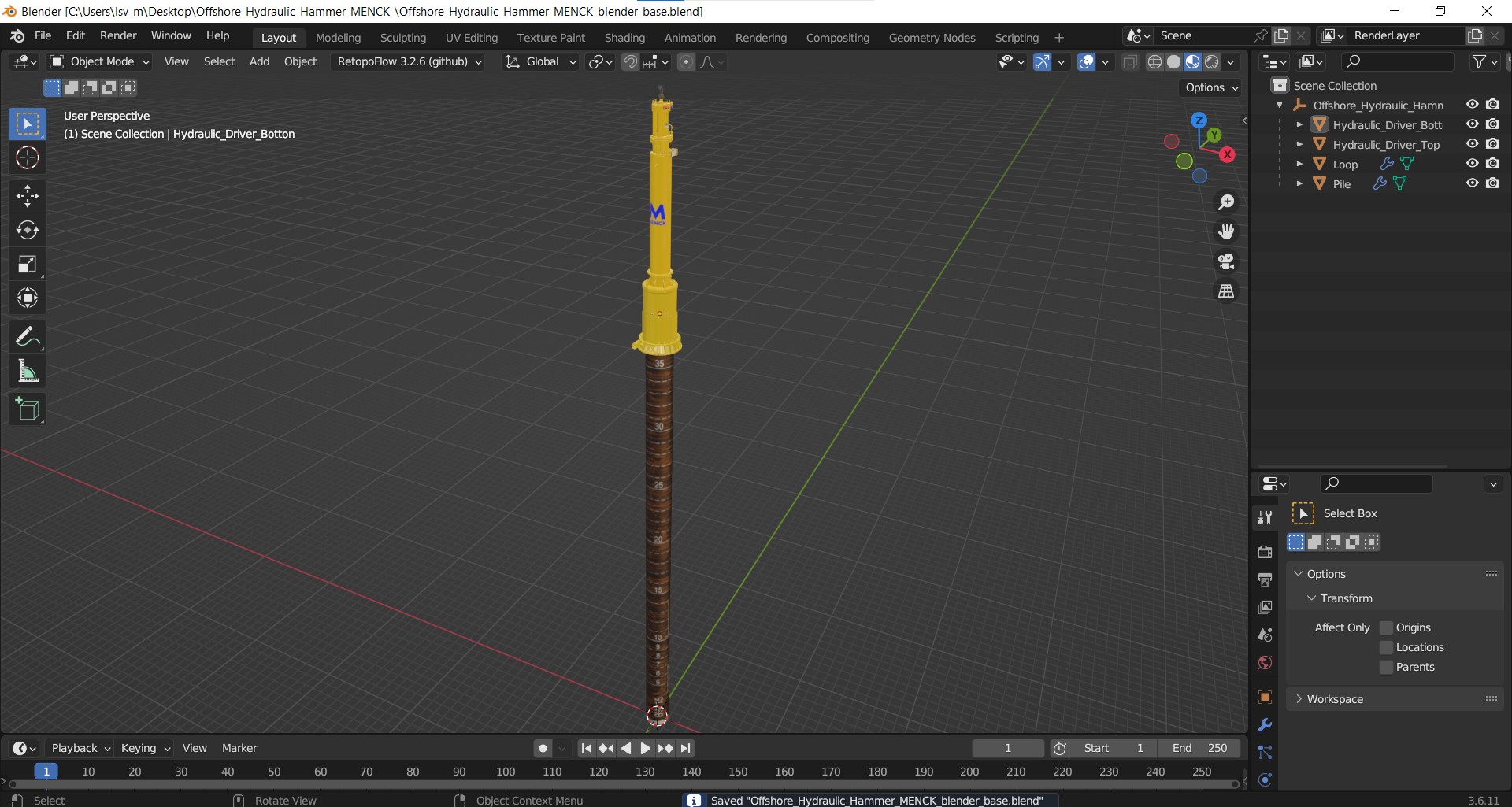Pick the Add Cube tool

coord(28,409)
